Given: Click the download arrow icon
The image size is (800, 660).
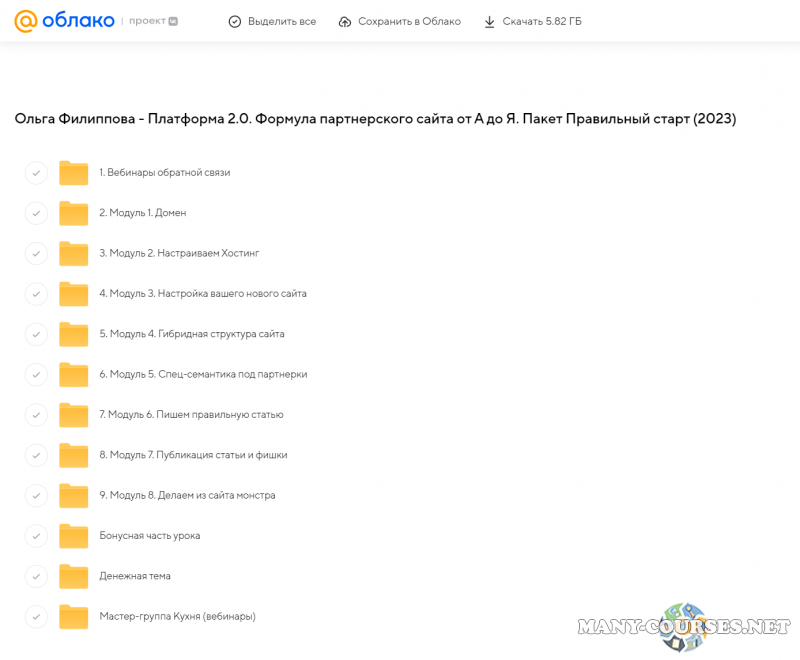Looking at the screenshot, I should pos(490,21).
